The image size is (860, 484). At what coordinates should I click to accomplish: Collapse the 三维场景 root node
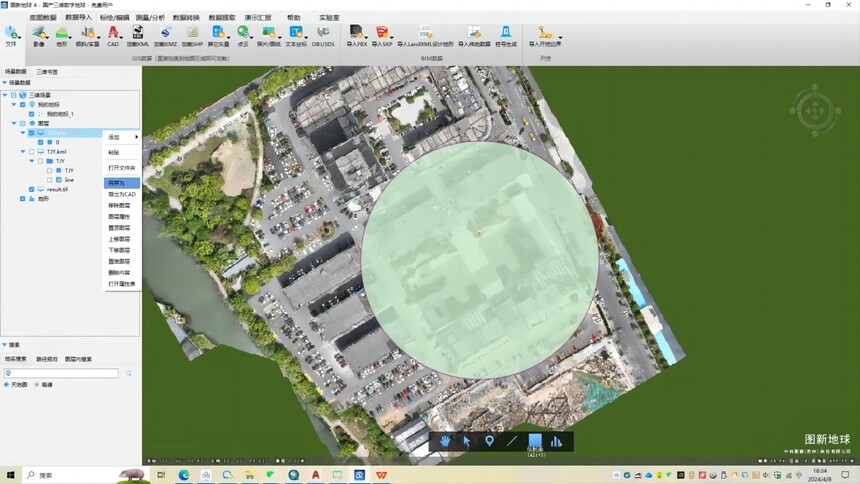tap(5, 95)
